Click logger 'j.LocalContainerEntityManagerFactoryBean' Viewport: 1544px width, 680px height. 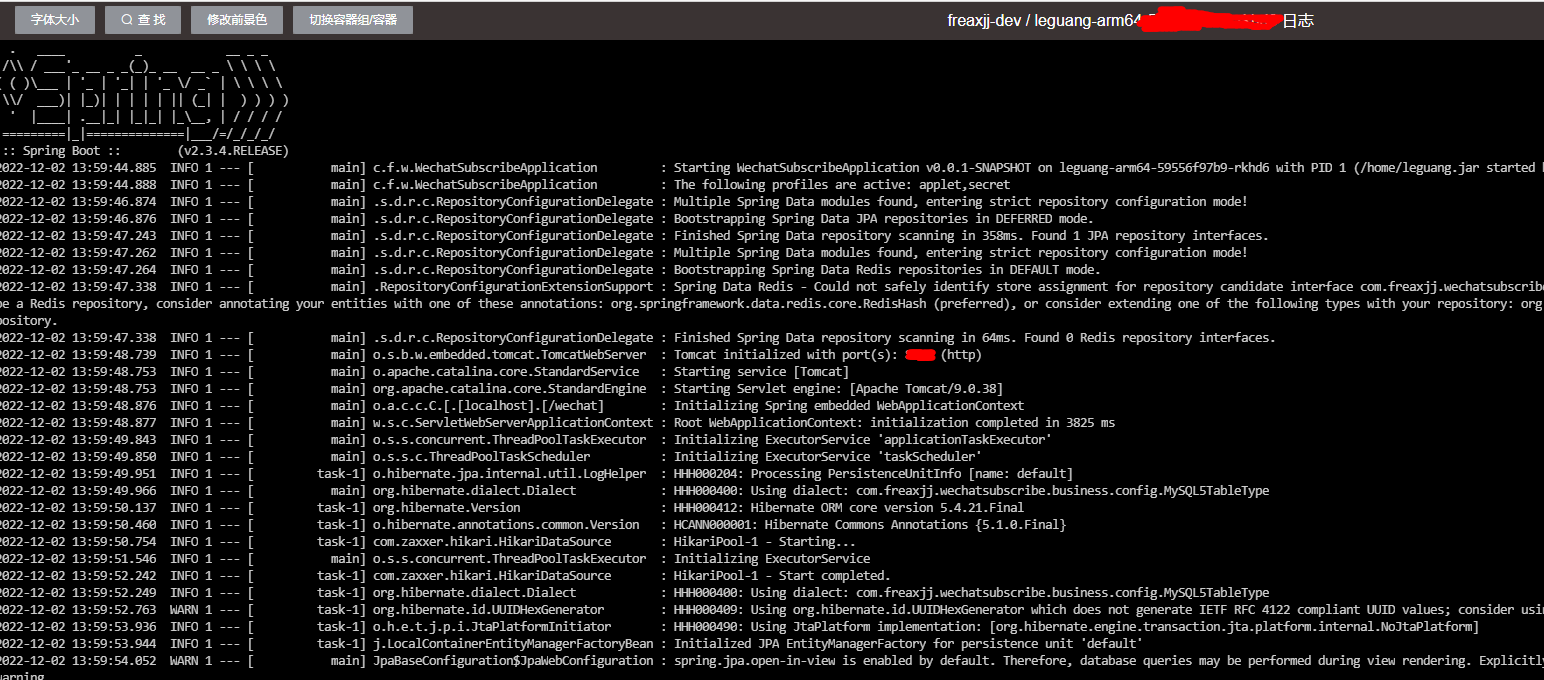(x=513, y=644)
